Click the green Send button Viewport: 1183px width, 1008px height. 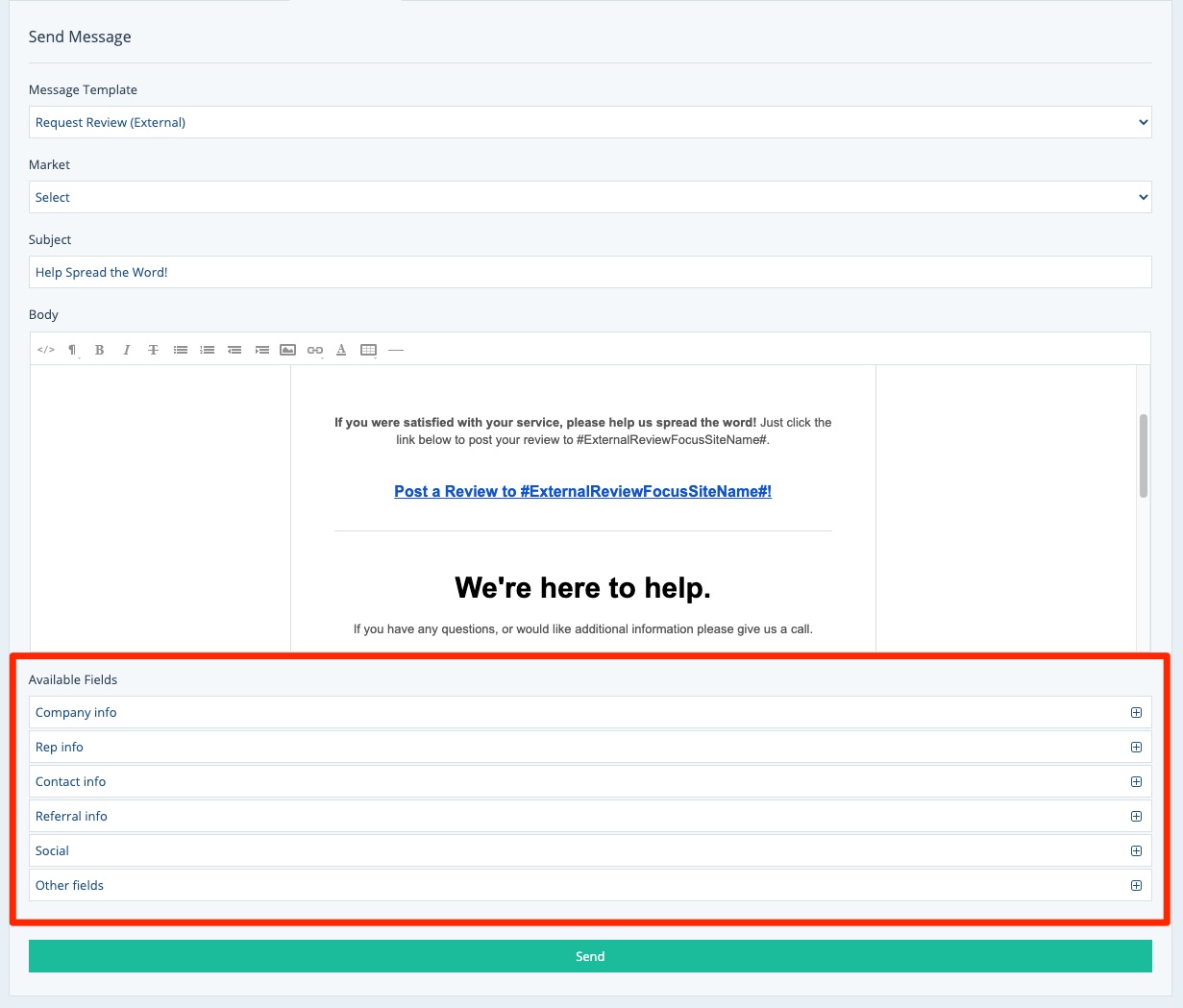(x=589, y=956)
